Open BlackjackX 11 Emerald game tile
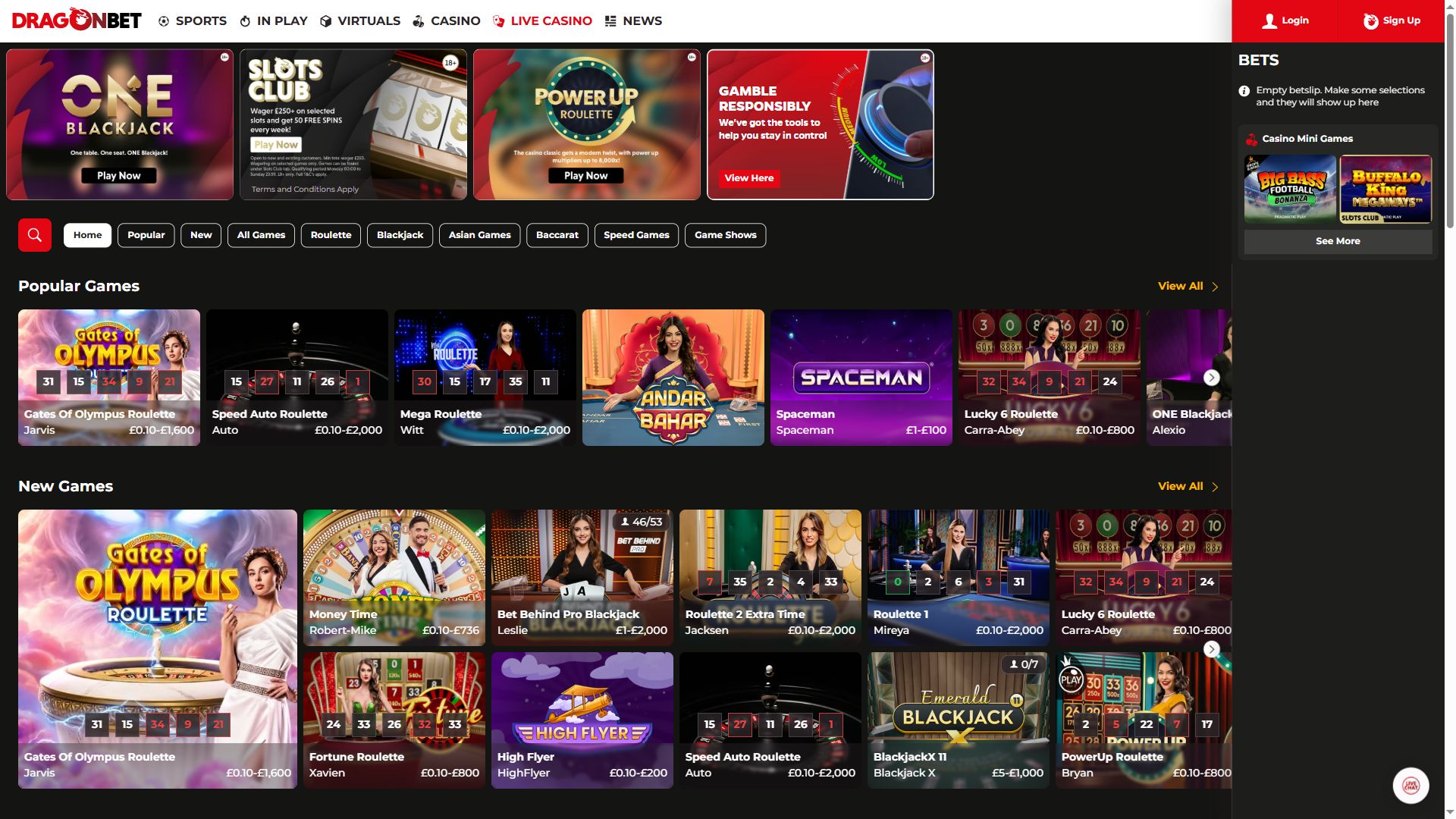The height and width of the screenshot is (819, 1456). [x=959, y=720]
